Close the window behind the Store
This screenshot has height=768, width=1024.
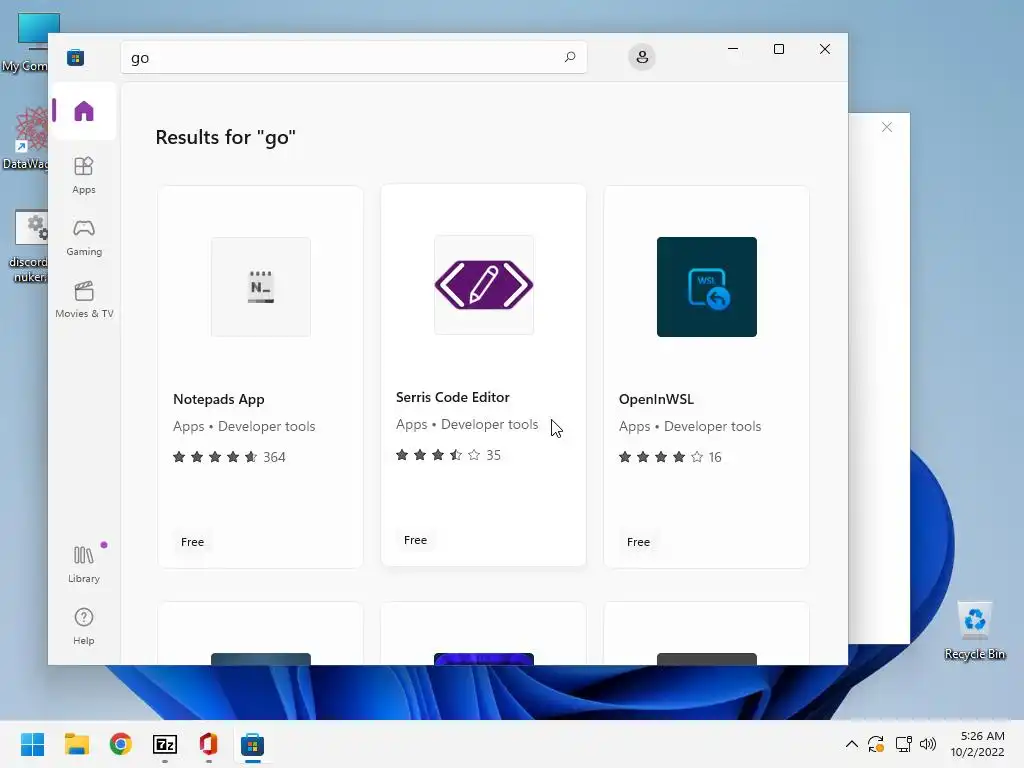pyautogui.click(x=887, y=127)
